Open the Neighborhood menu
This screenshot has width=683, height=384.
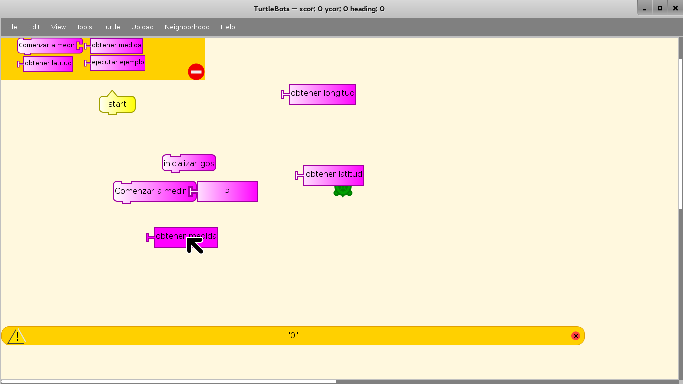point(187,27)
